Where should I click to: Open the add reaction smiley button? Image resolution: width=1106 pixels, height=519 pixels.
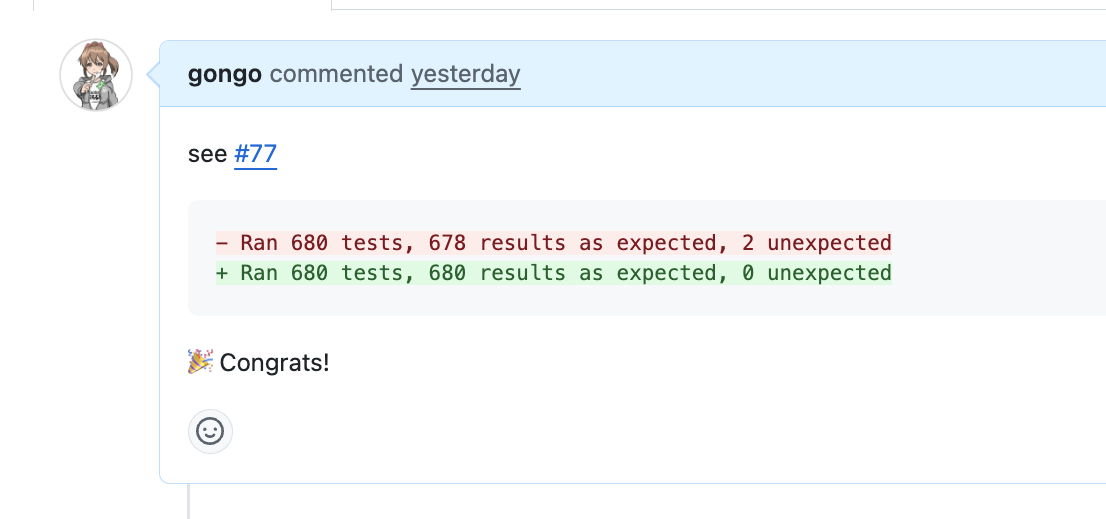point(210,431)
